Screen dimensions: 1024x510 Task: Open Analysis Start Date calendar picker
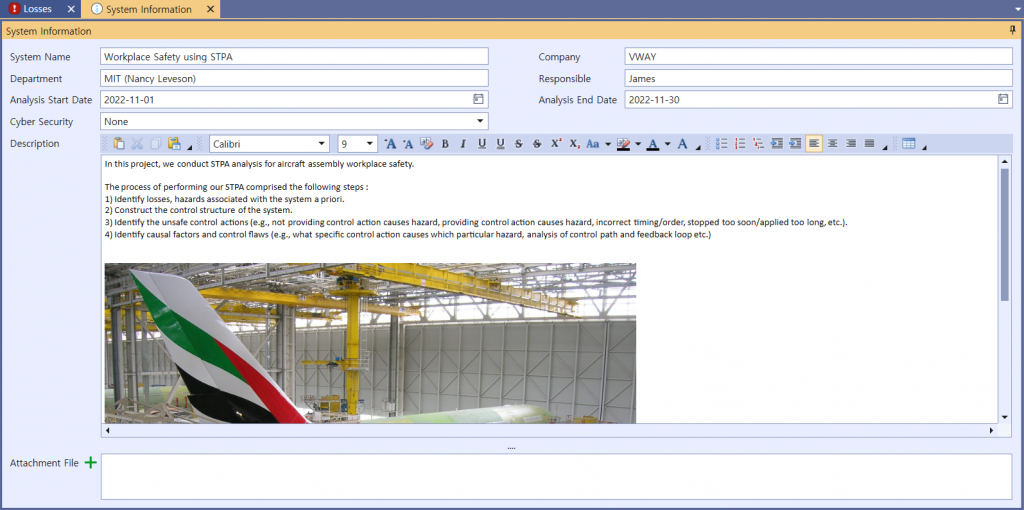479,99
